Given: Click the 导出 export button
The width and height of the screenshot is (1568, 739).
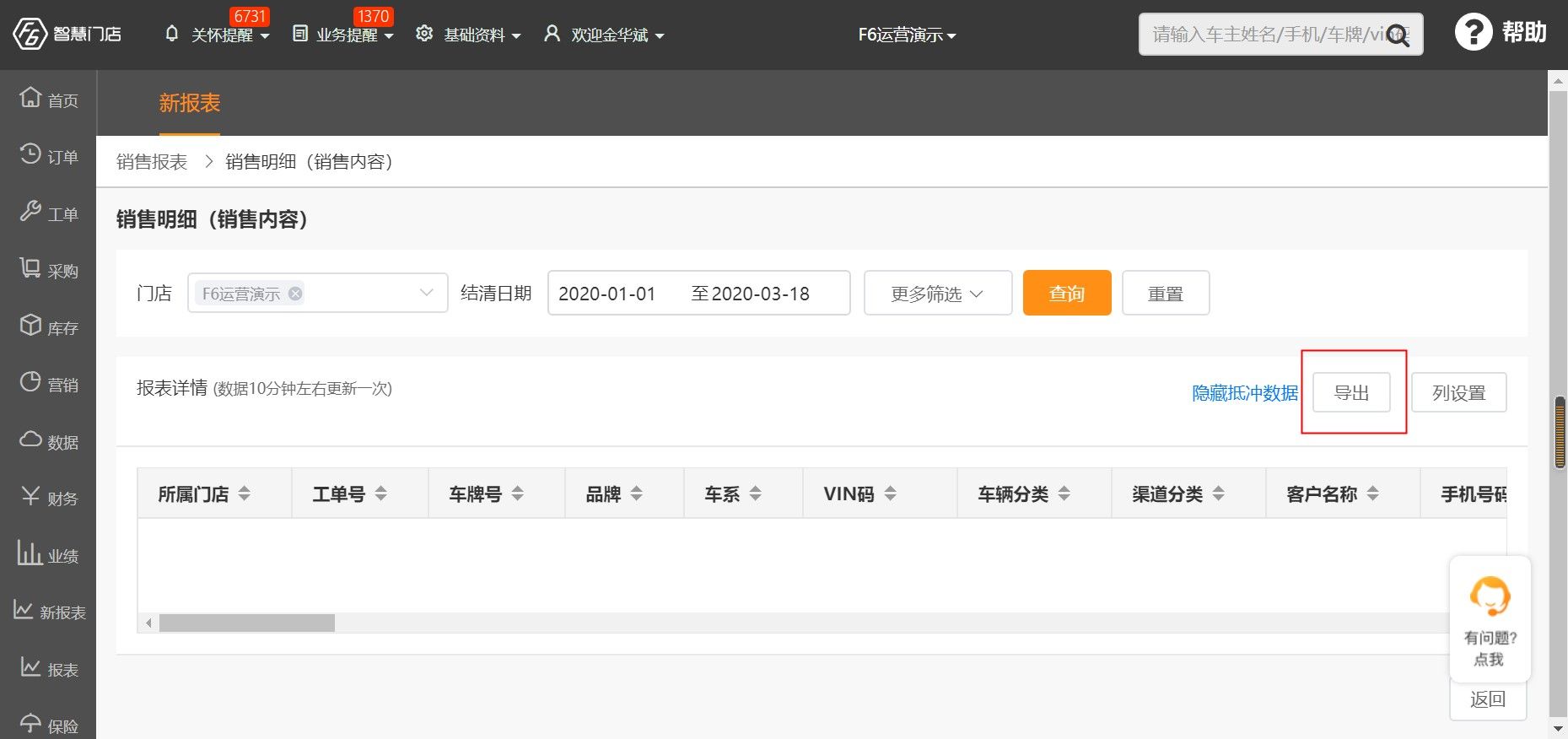Looking at the screenshot, I should [x=1351, y=392].
